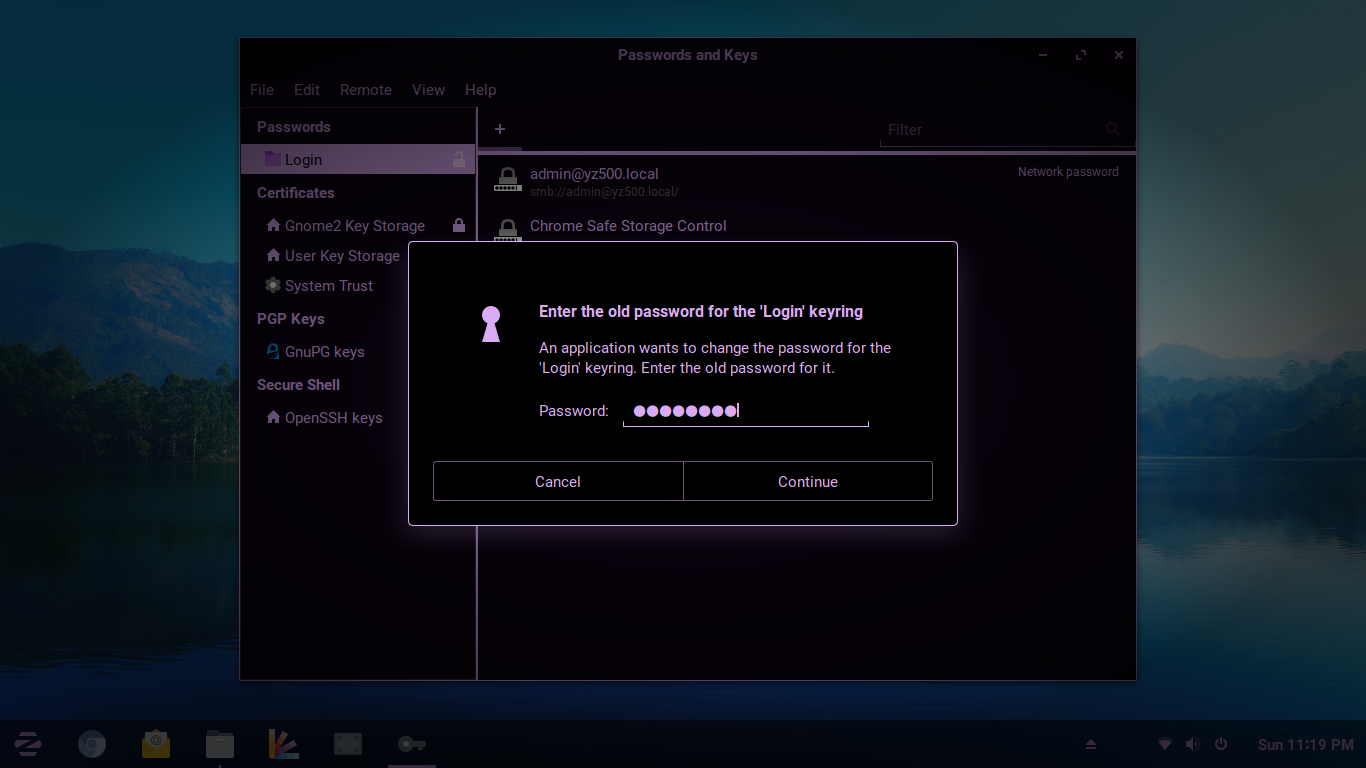Select OpenSSH keys in sidebar
The width and height of the screenshot is (1366, 768).
[333, 418]
